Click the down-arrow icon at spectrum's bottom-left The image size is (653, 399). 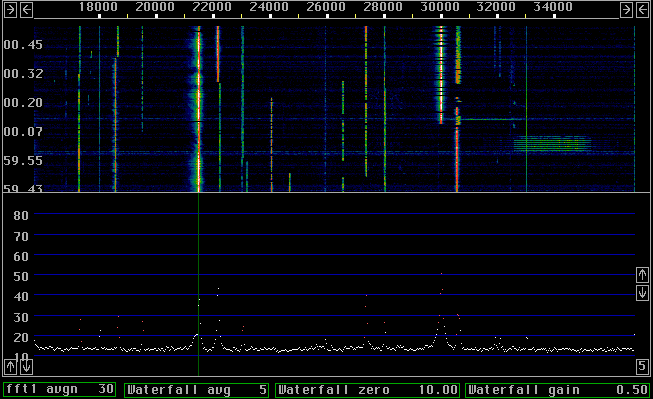click(26, 367)
